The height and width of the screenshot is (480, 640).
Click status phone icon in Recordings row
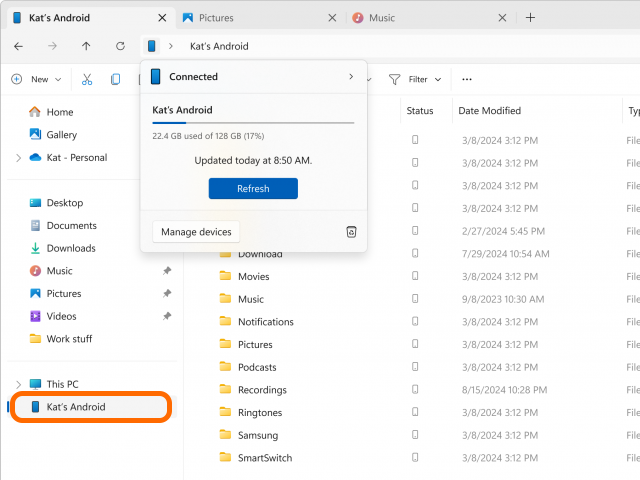415,389
